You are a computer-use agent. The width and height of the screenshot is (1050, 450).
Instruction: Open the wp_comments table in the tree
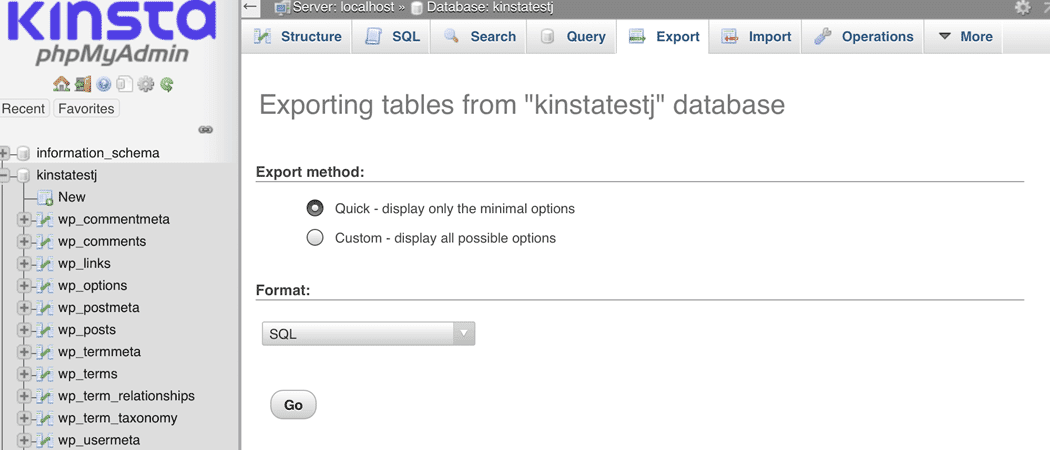tap(102, 242)
